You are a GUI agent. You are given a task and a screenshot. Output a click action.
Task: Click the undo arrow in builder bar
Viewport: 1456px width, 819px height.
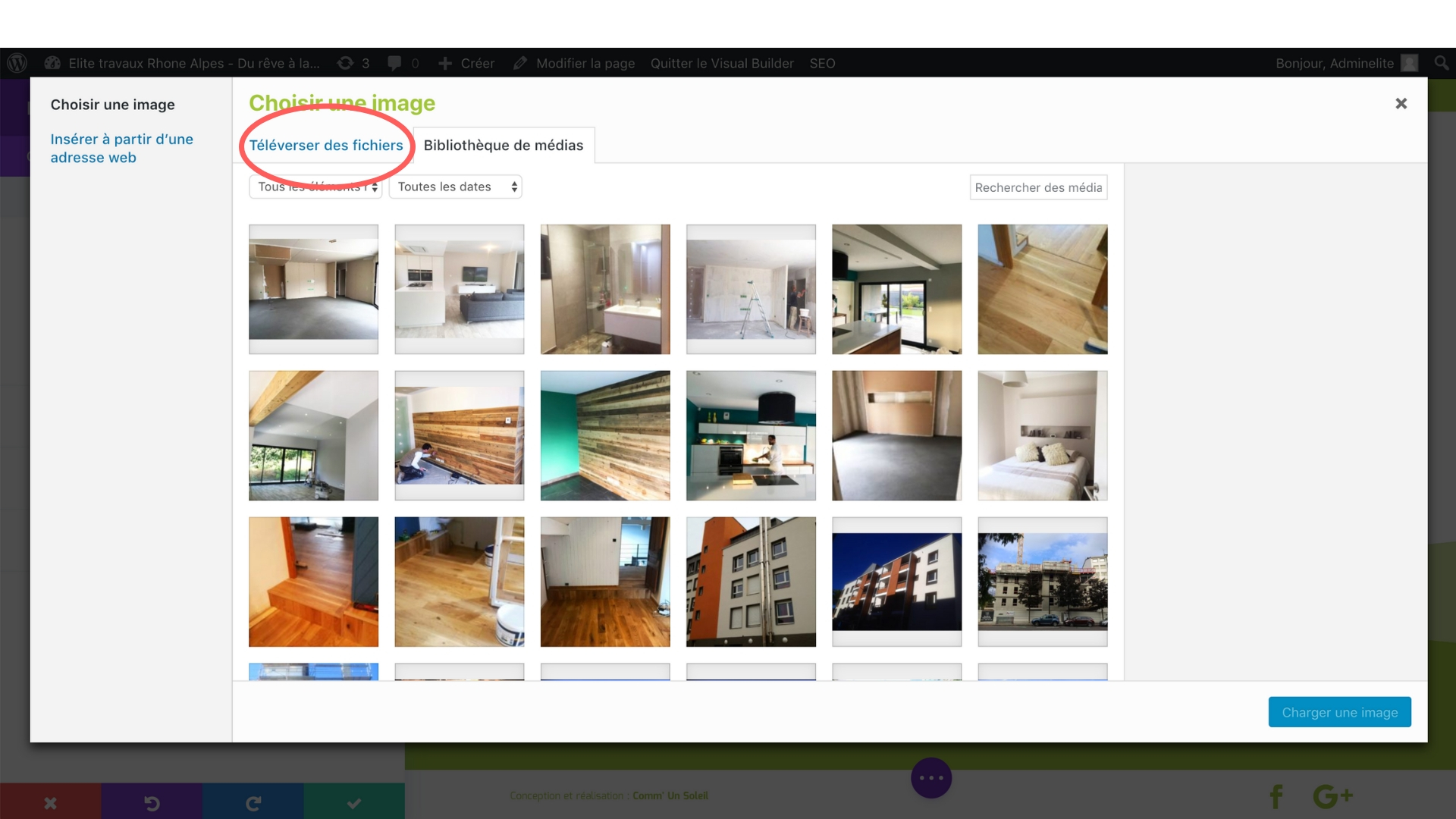(152, 802)
